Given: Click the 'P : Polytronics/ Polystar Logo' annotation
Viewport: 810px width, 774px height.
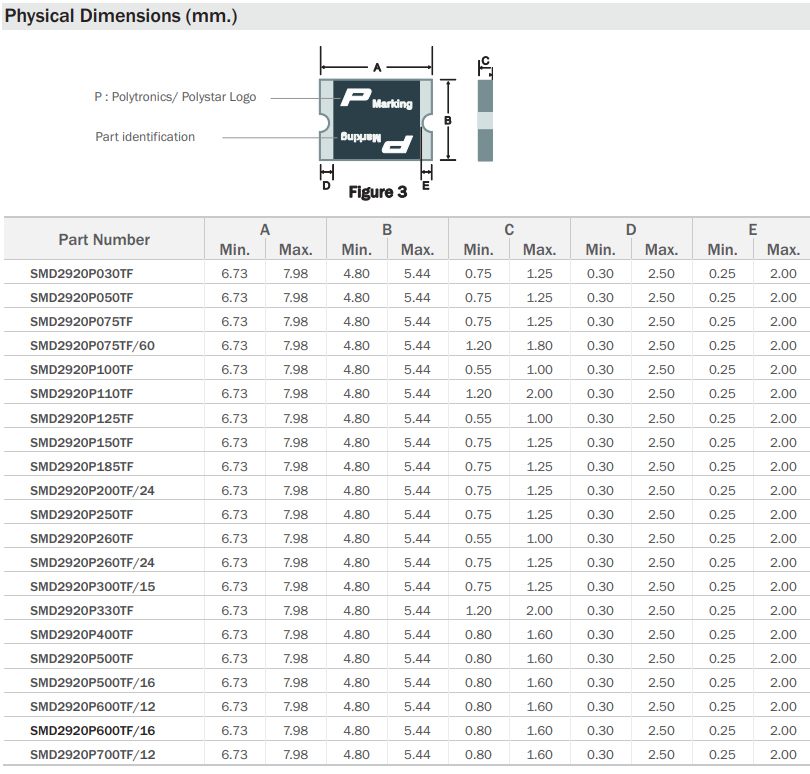Looking at the screenshot, I should click(175, 97).
